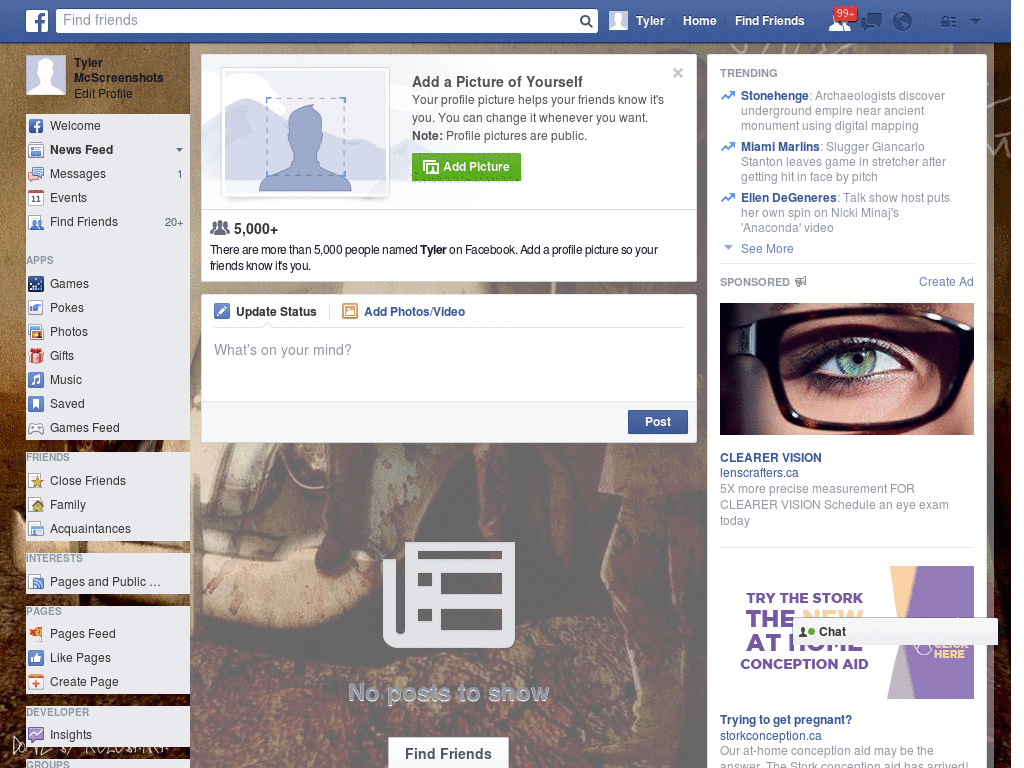
Task: Click the Create Page icon
Action: point(36,682)
